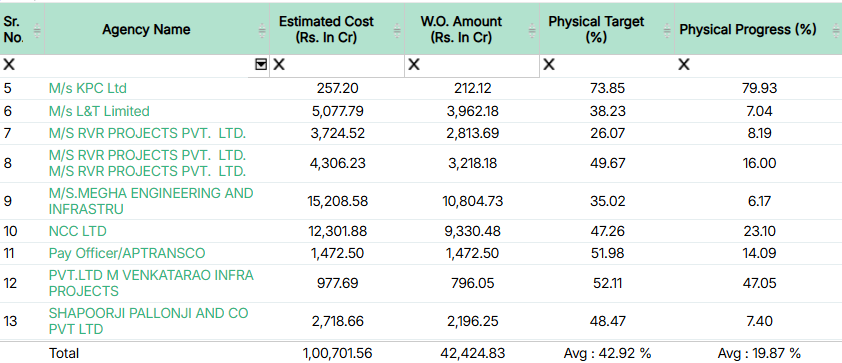842x363 pixels.
Task: Click the Physical Progress (%) header
Action: [x=748, y=30]
